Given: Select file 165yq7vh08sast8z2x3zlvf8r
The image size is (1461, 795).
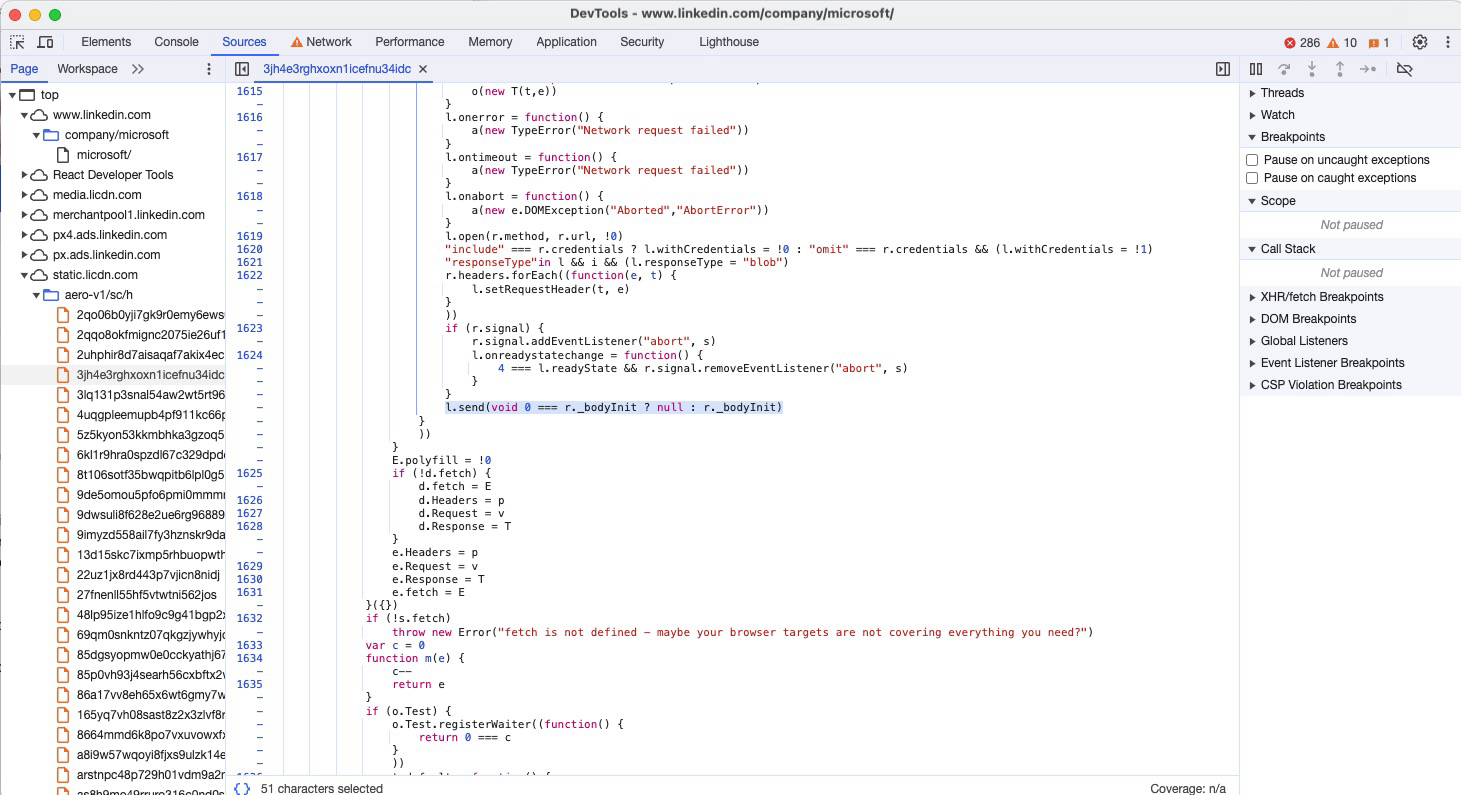Looking at the screenshot, I should pyautogui.click(x=150, y=714).
